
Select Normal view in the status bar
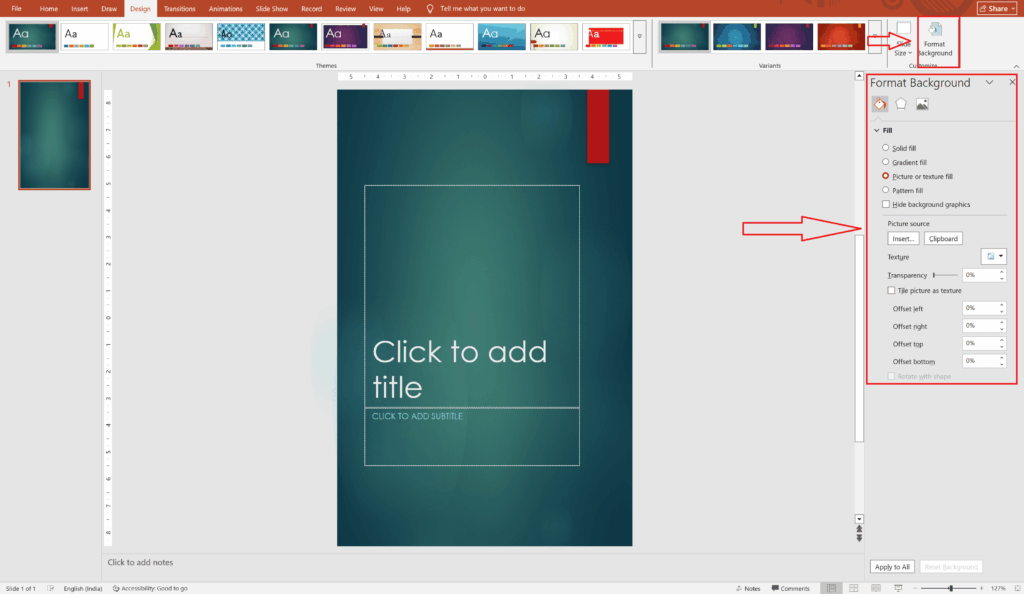coord(832,588)
